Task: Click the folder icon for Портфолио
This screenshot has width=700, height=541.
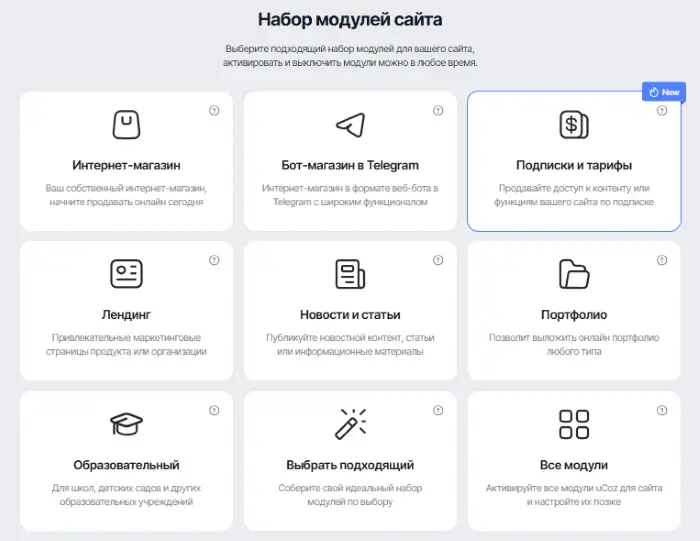Action: click(574, 274)
